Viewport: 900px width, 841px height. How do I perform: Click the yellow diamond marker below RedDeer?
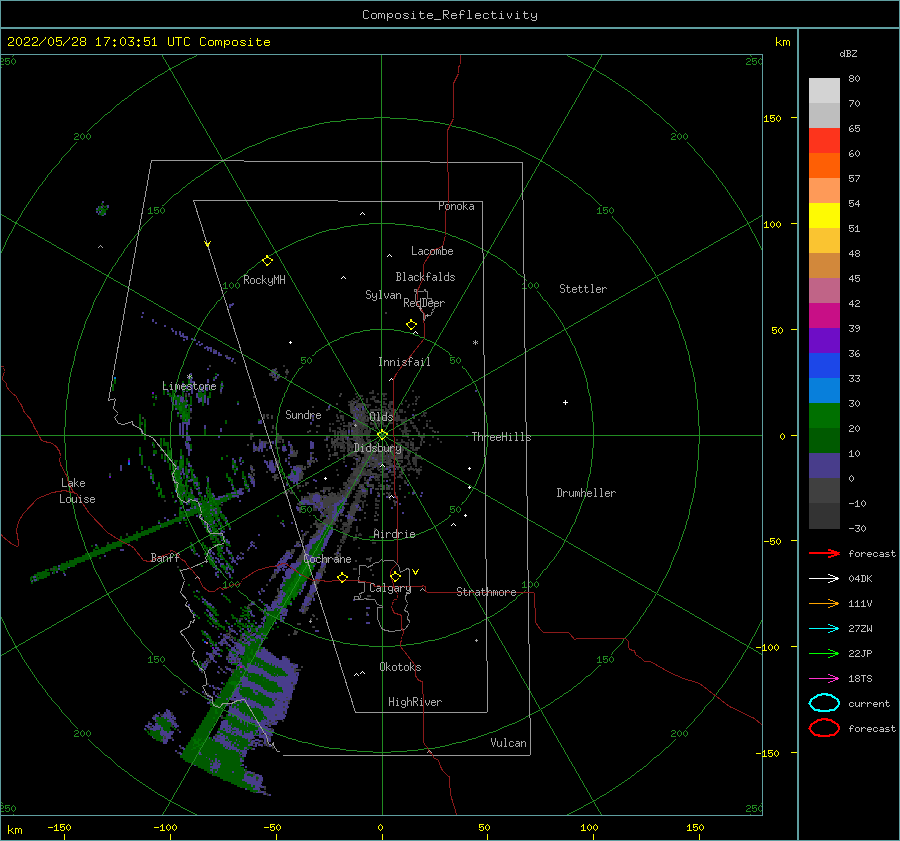(412, 325)
